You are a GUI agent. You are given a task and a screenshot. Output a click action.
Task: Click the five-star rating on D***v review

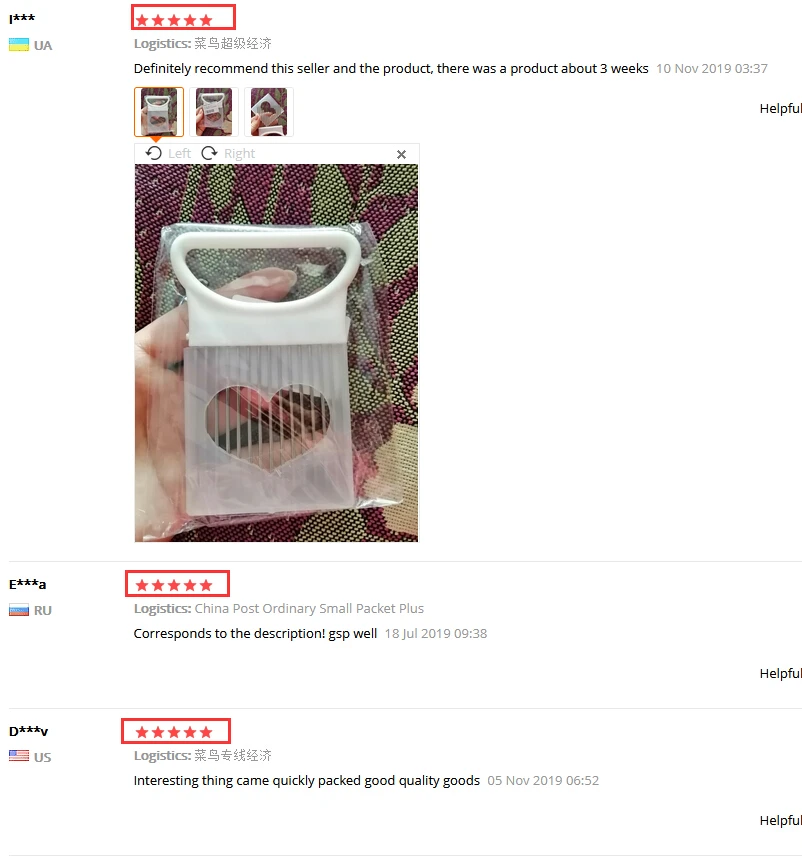tap(174, 732)
